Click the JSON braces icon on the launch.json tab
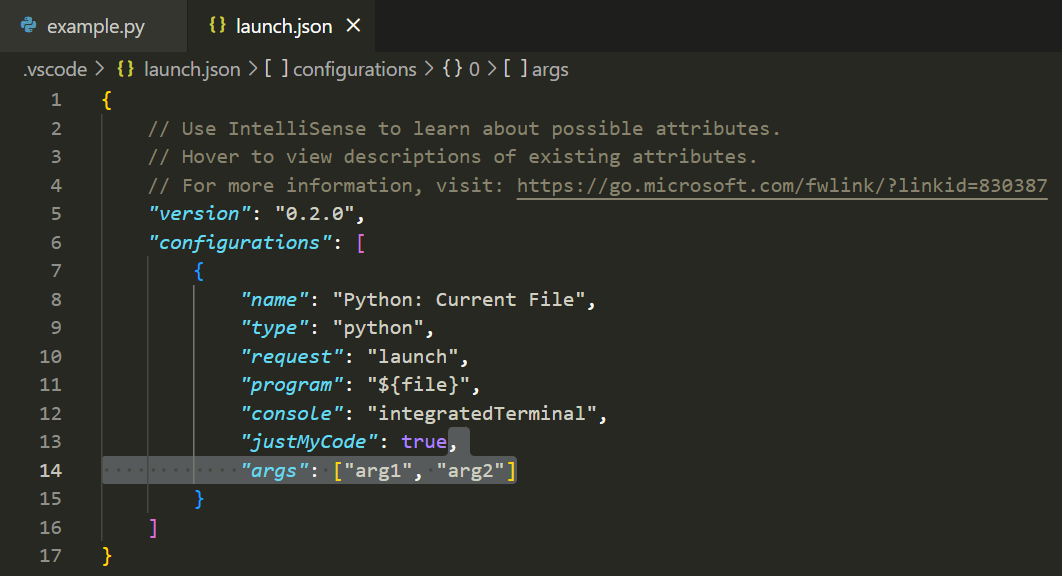This screenshot has height=576, width=1062. tap(216, 26)
